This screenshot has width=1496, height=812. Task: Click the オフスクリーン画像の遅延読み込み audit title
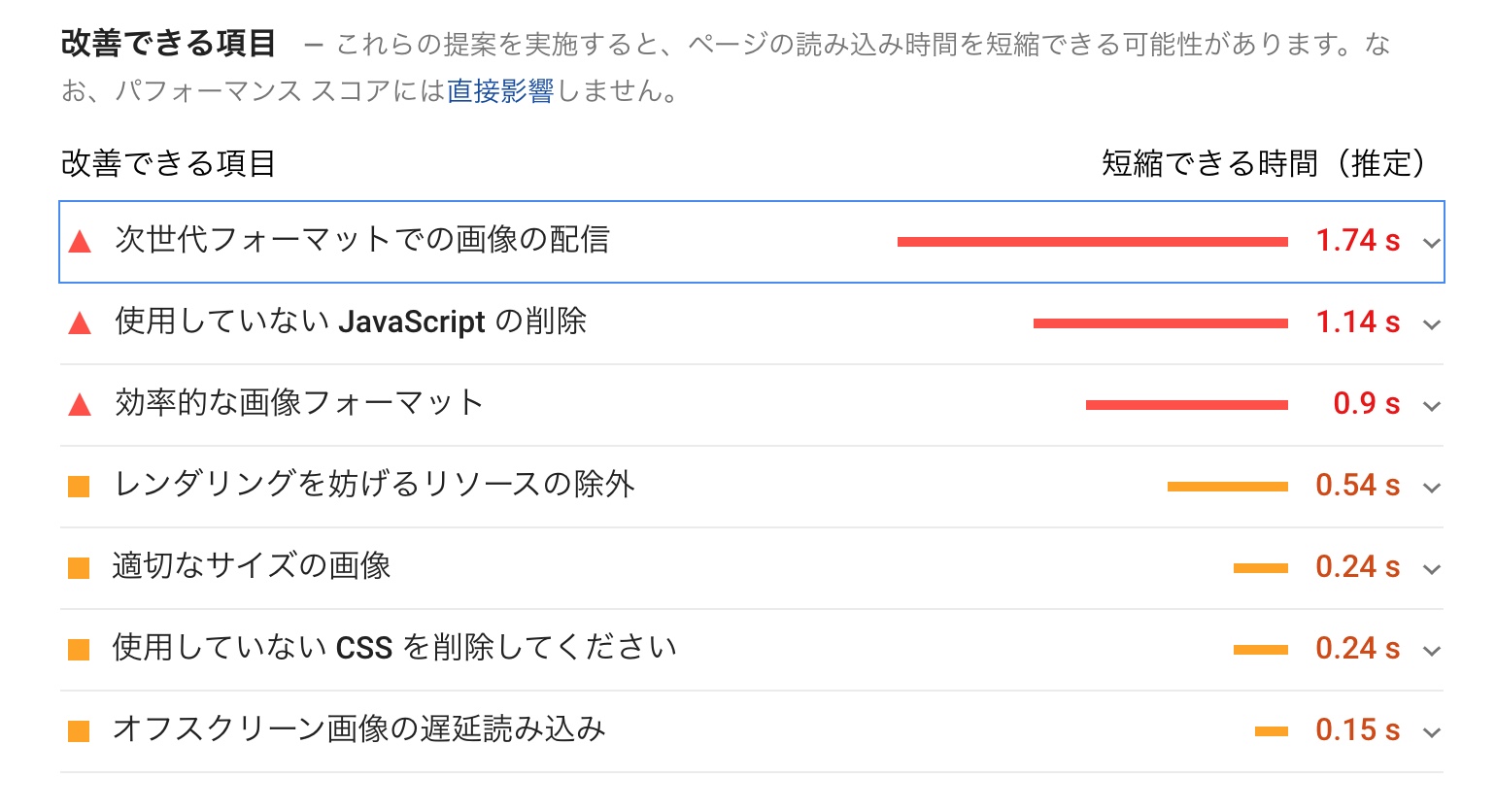point(358,729)
